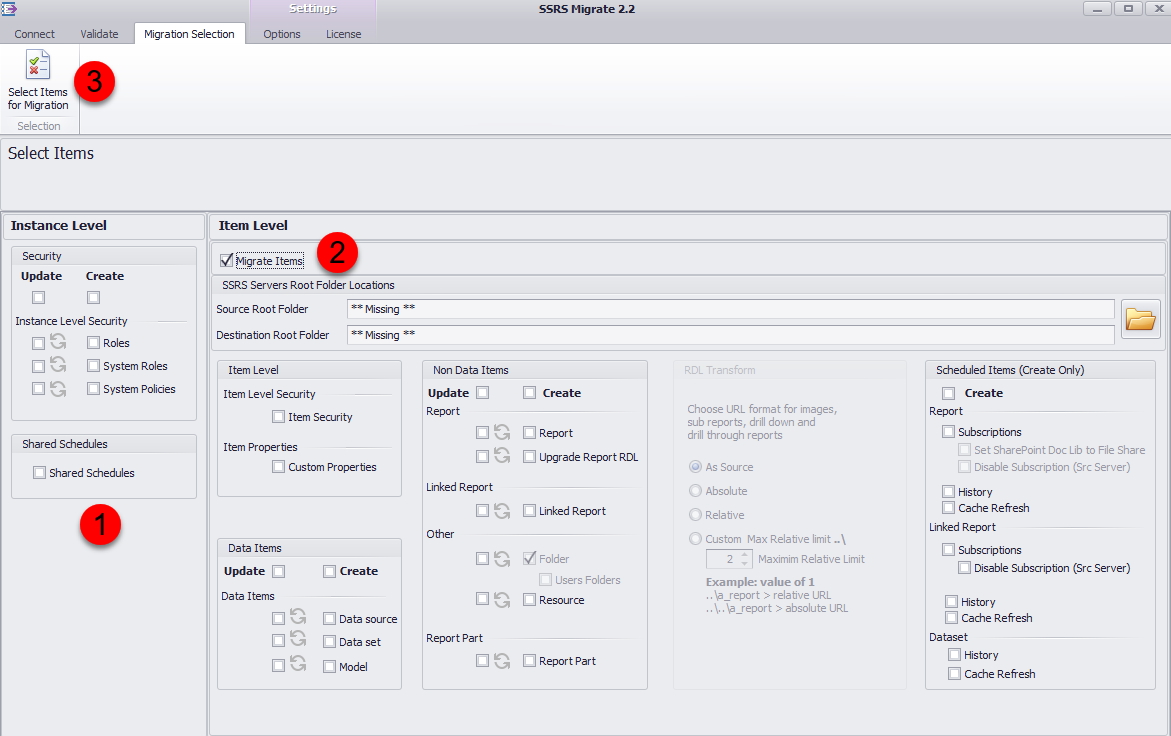This screenshot has width=1171, height=736.
Task: Open the root folder browse icon
Action: pyautogui.click(x=1140, y=319)
